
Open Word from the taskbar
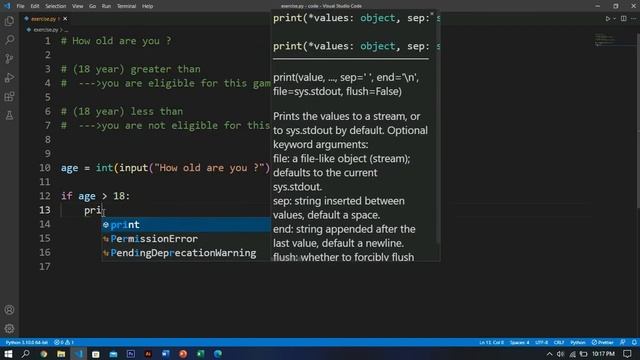click(165, 354)
